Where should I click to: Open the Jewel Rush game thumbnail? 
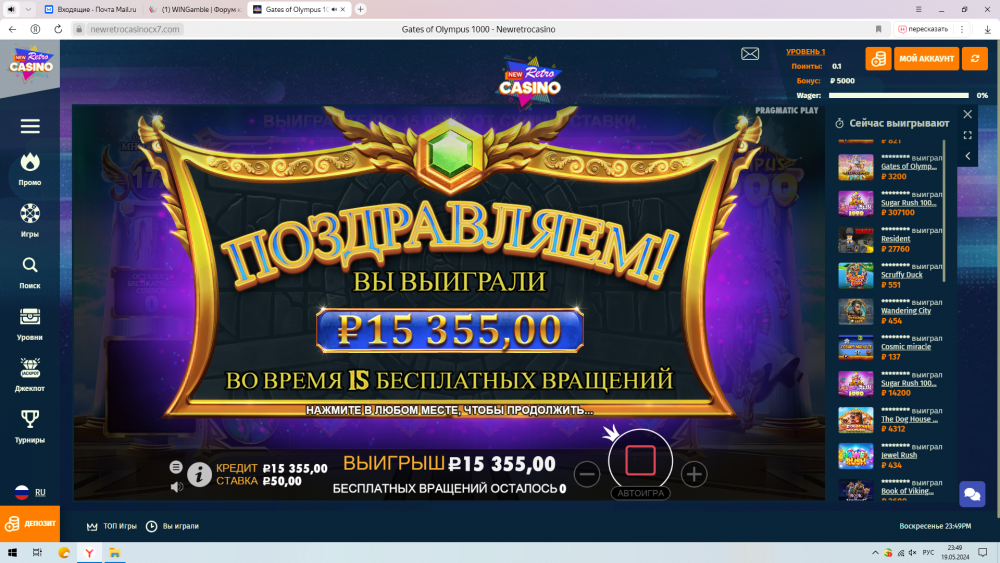(855, 456)
